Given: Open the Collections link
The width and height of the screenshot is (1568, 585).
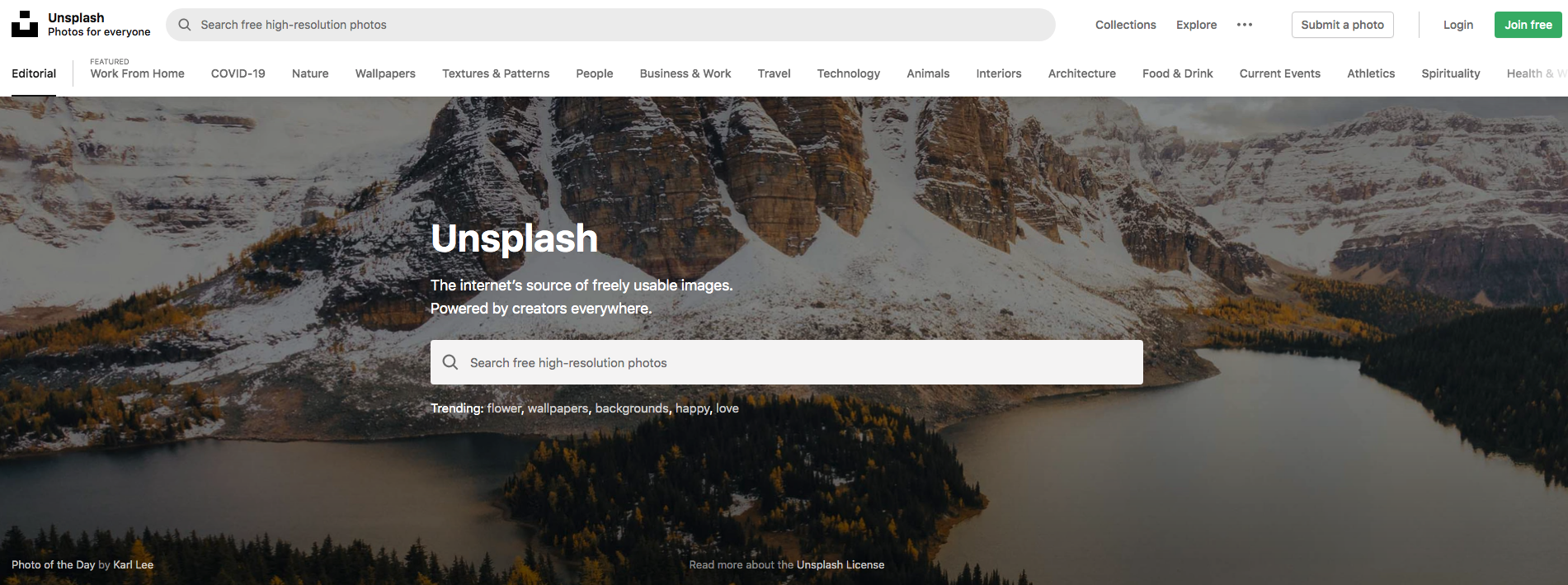Looking at the screenshot, I should (1125, 25).
